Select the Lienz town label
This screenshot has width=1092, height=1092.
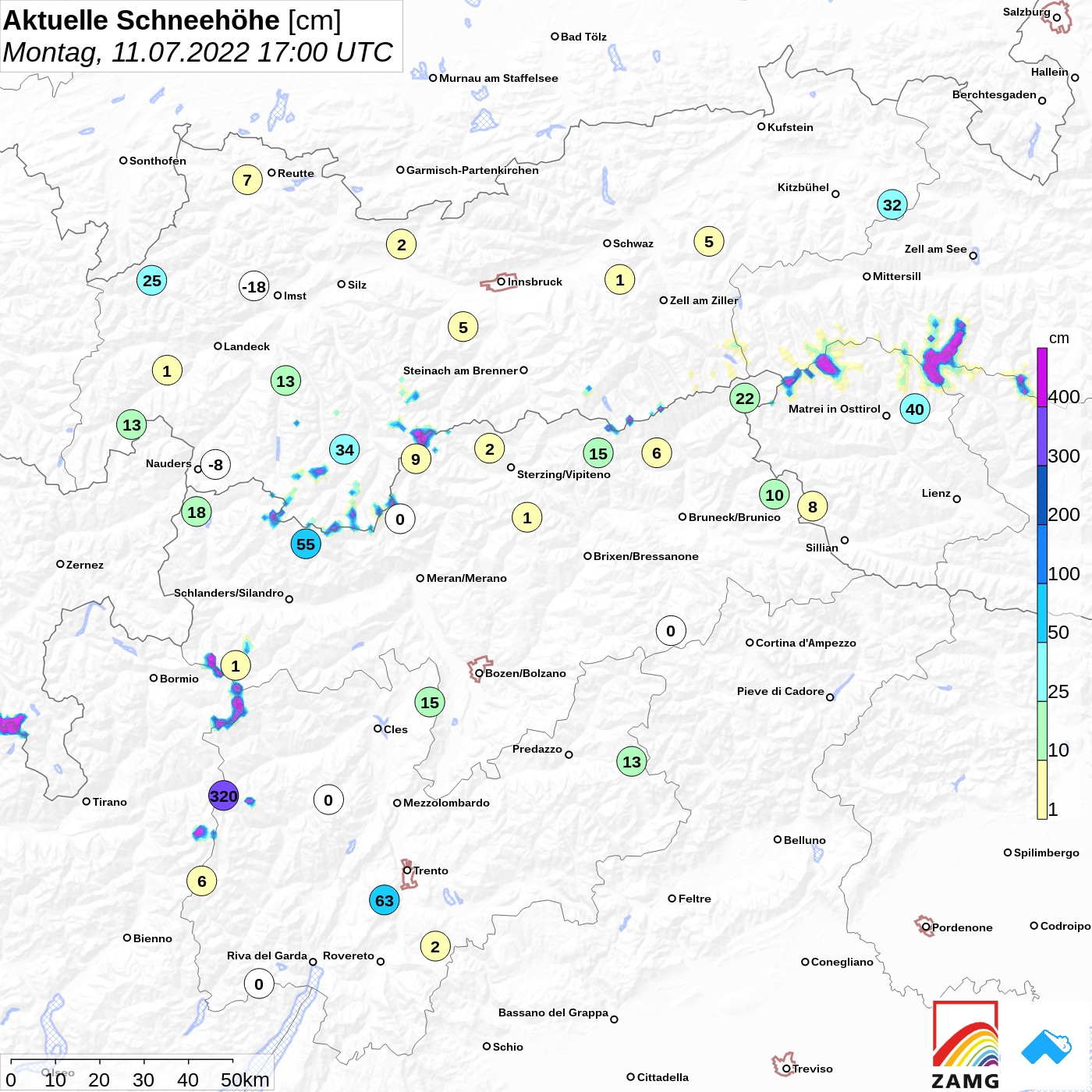click(936, 493)
